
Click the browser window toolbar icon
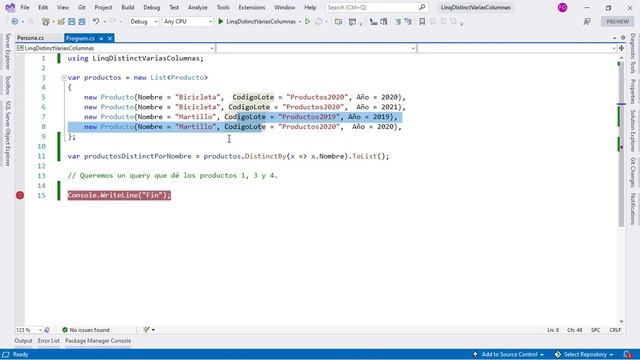coord(352,22)
